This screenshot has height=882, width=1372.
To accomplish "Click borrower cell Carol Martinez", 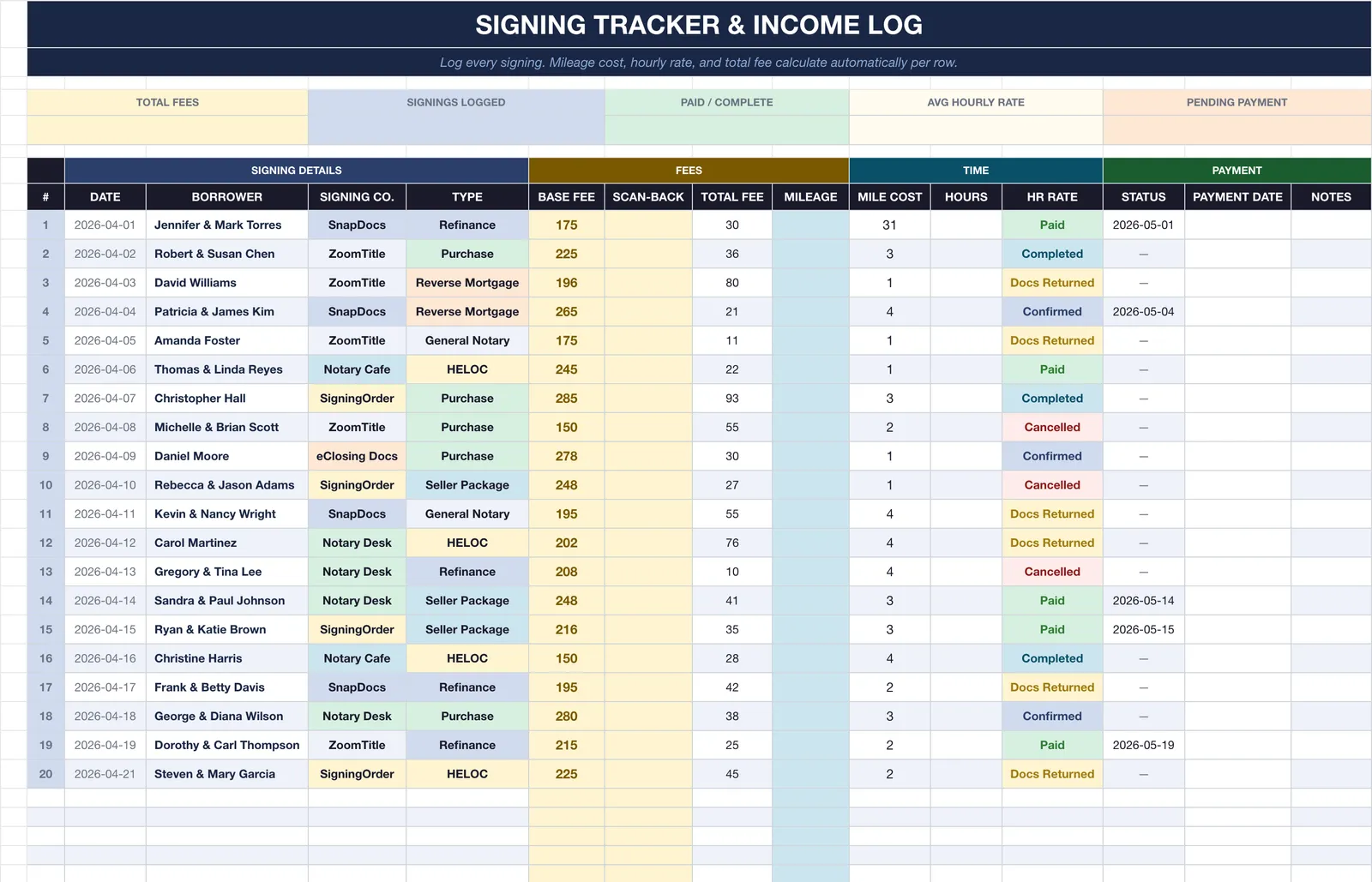I will point(227,543).
